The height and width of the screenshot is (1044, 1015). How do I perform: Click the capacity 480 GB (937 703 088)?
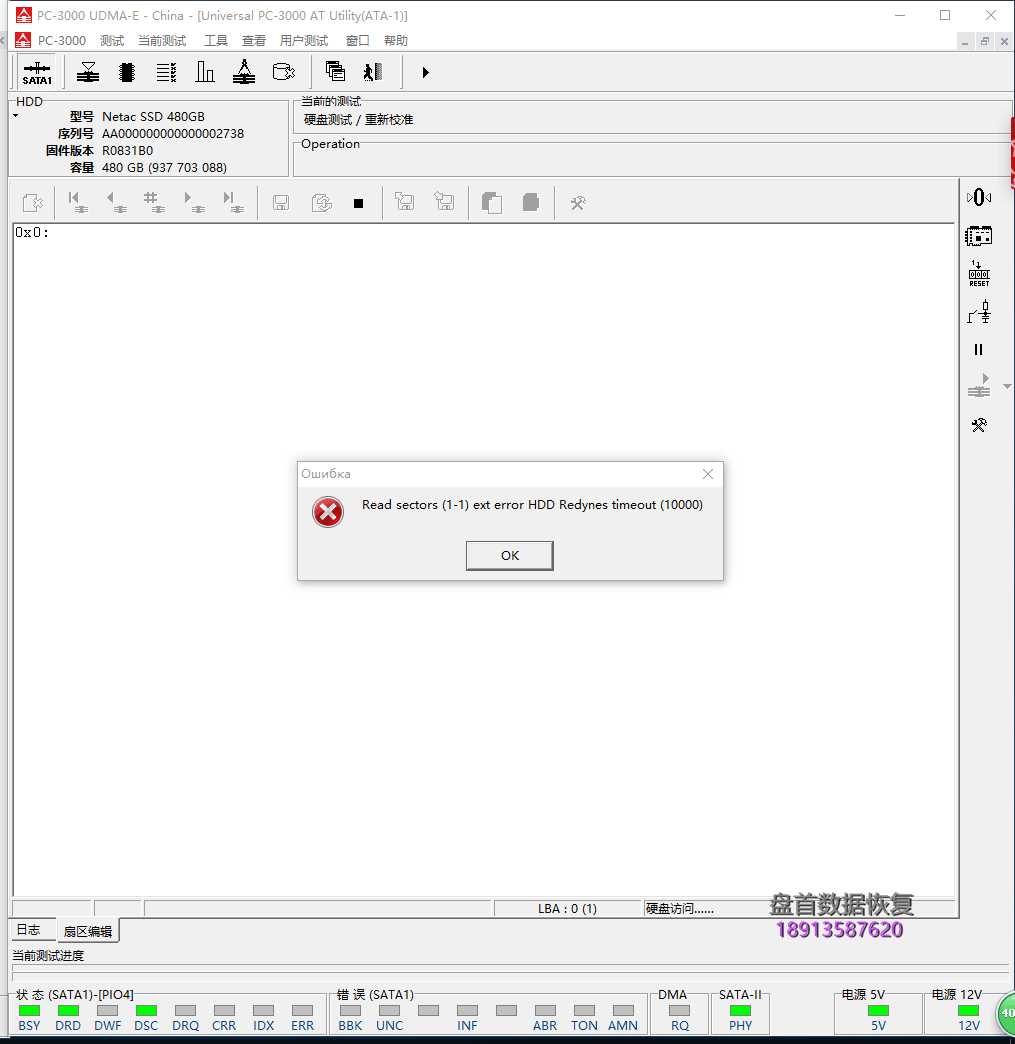click(x=164, y=168)
